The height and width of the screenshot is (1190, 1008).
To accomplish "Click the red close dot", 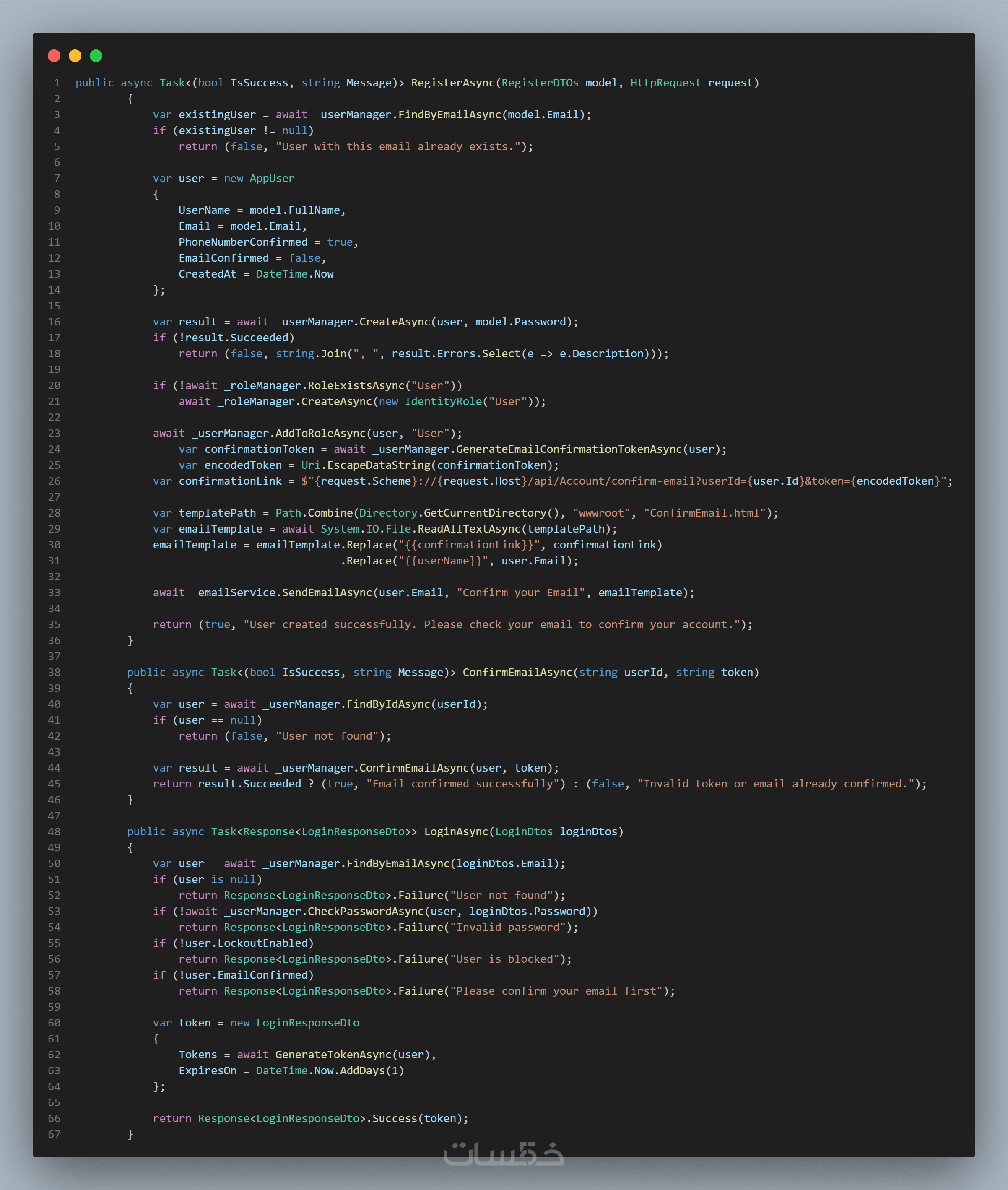I will point(54,55).
